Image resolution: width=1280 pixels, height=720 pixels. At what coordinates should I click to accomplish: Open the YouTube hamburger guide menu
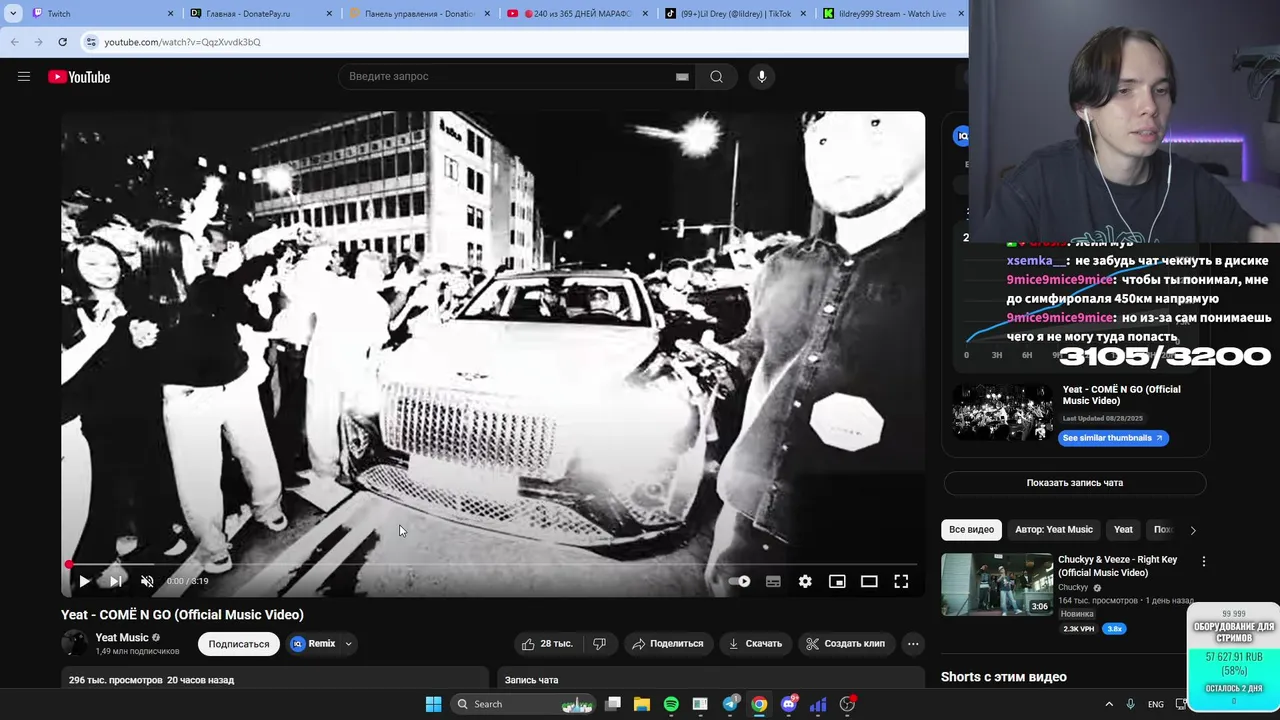click(x=24, y=77)
